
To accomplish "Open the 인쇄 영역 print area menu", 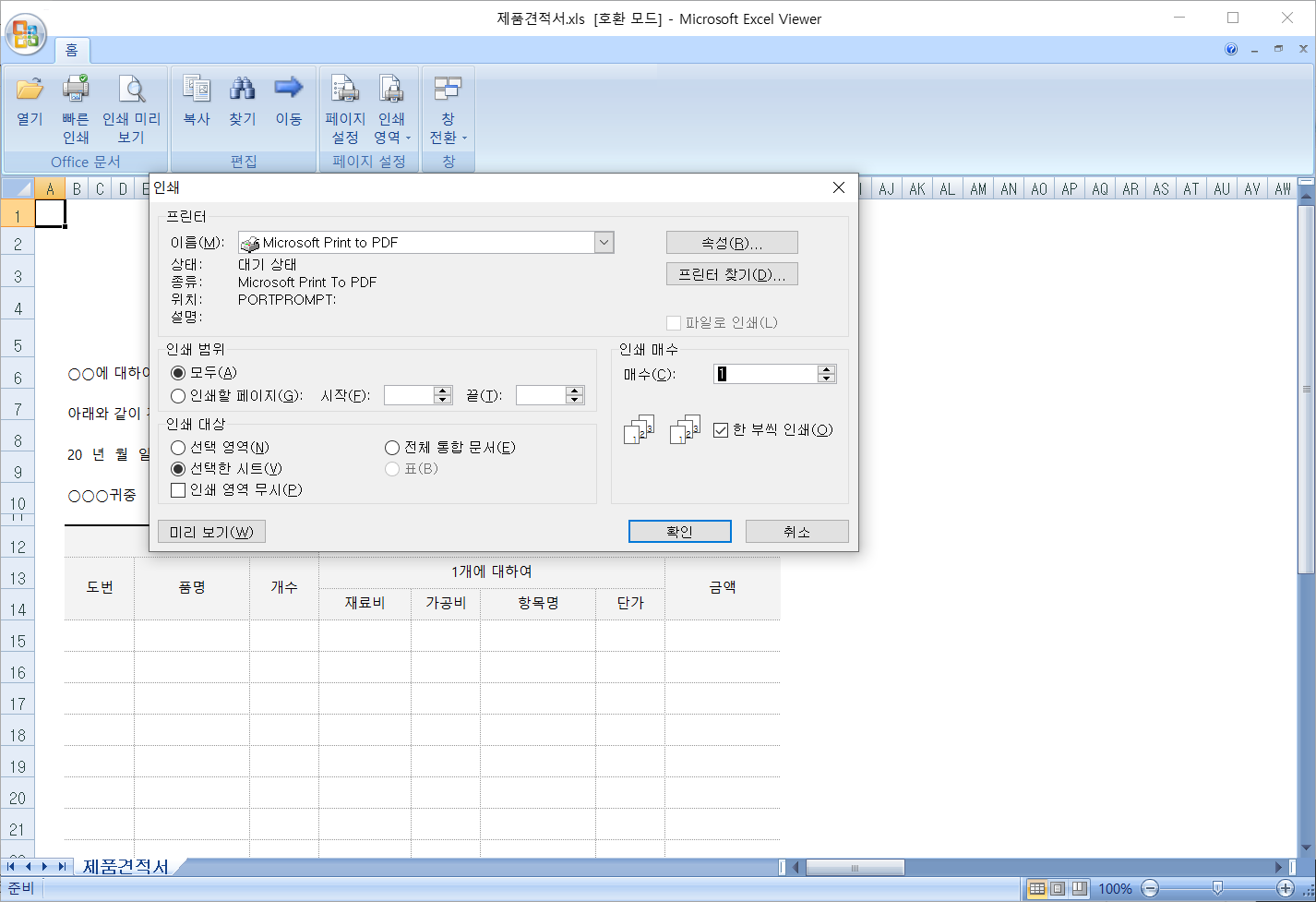I will [x=391, y=110].
